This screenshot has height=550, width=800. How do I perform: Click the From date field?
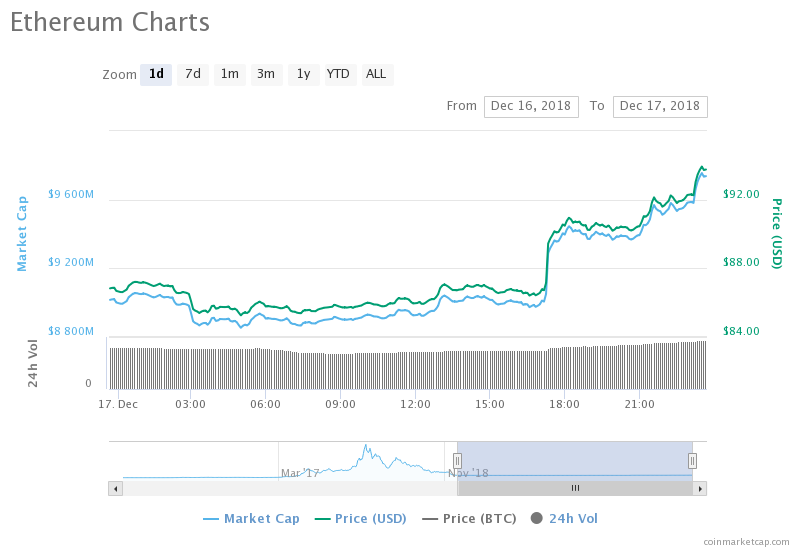pyautogui.click(x=531, y=106)
